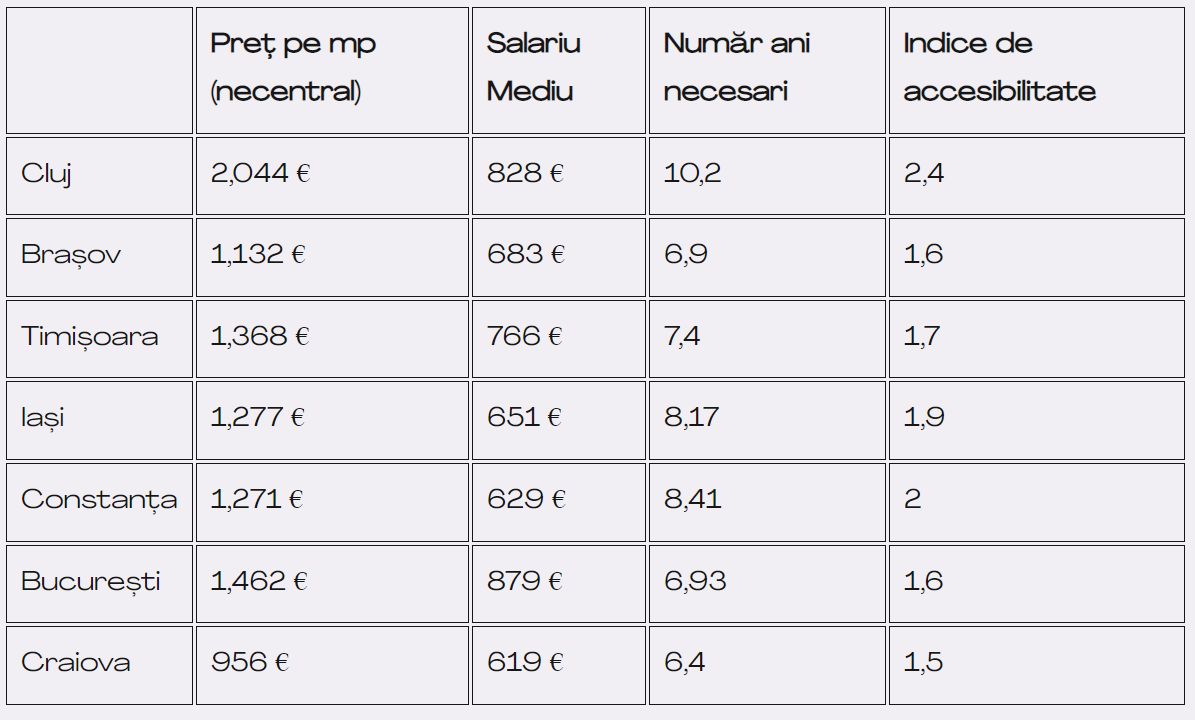Click the Indice de accesibilitate header

coord(1036,71)
